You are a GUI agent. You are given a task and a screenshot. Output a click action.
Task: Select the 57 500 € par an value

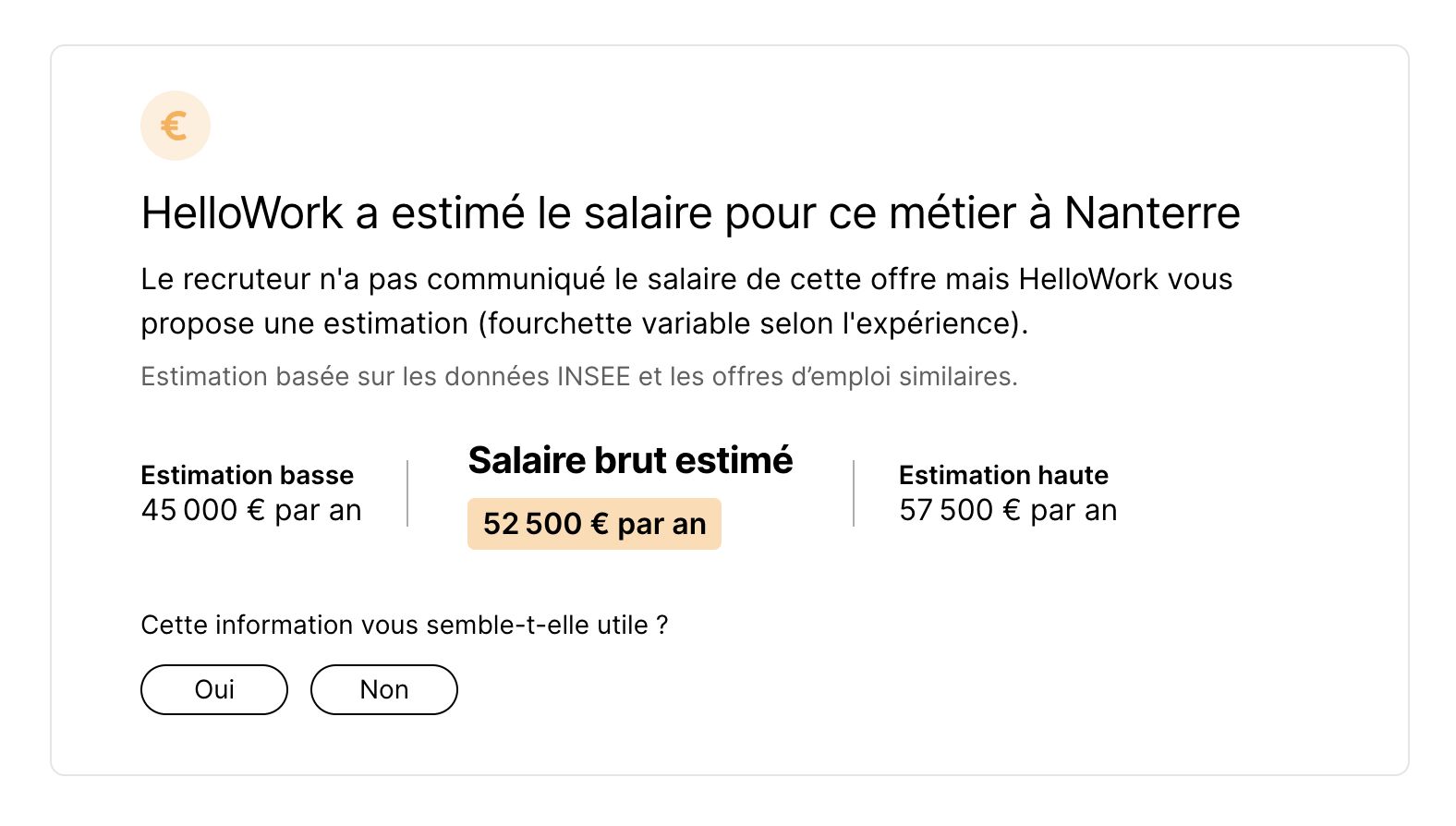coord(1008,510)
